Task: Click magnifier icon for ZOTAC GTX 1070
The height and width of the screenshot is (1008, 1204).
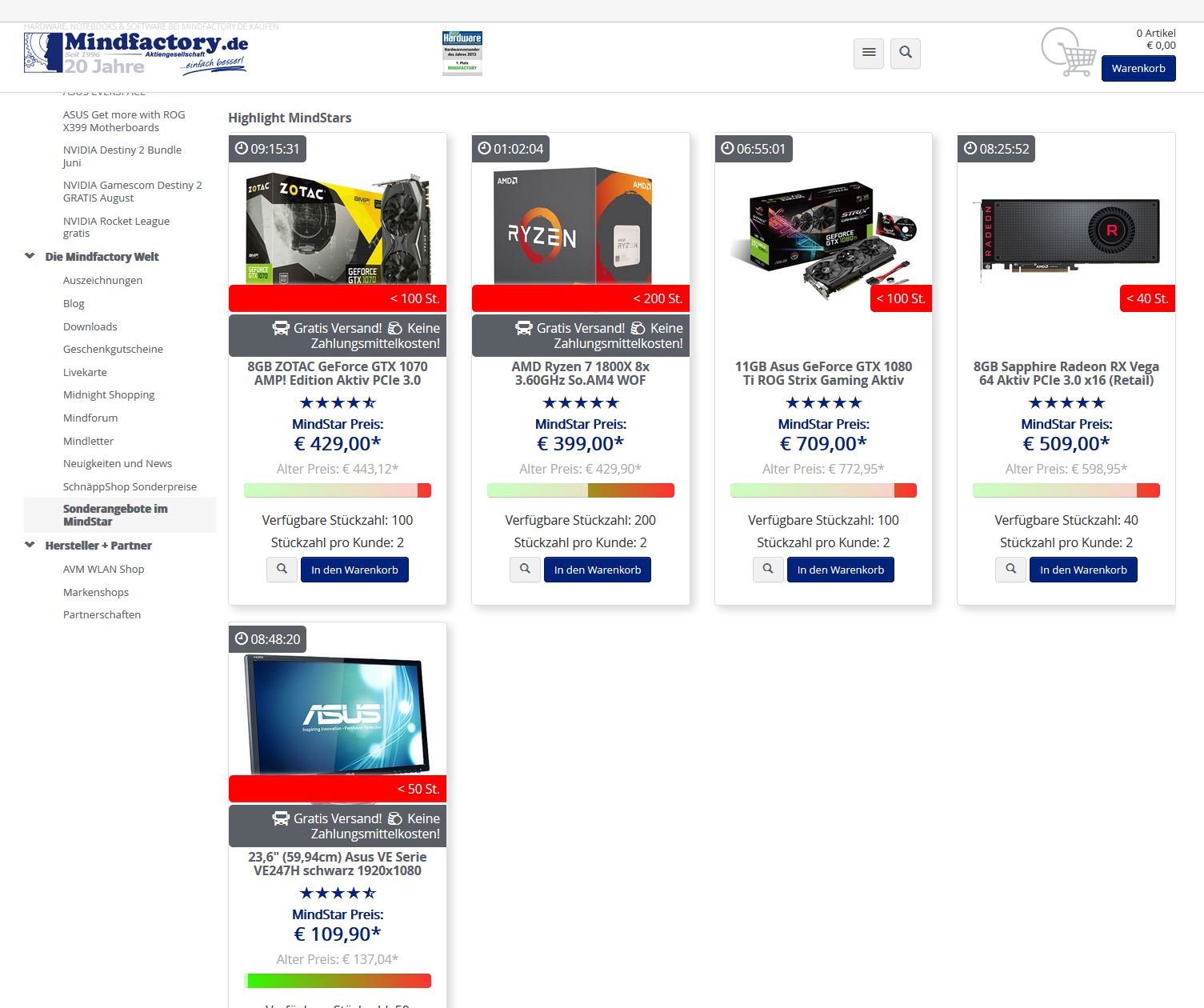Action: coord(282,570)
